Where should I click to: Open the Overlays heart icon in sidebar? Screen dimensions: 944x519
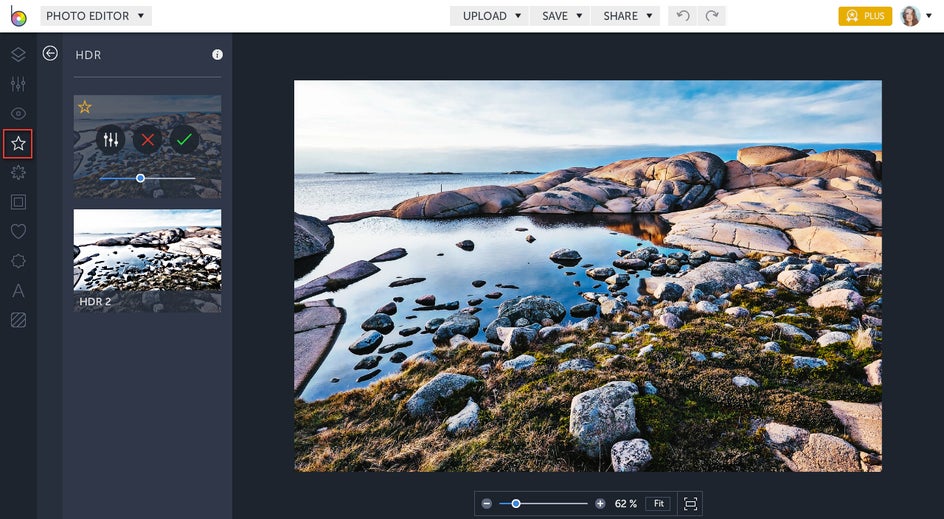coord(18,232)
